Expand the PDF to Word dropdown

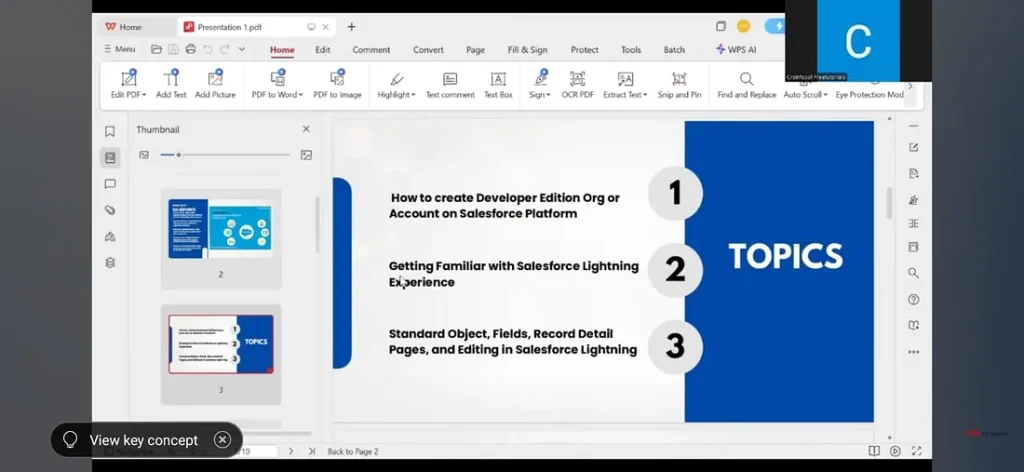pos(299,95)
